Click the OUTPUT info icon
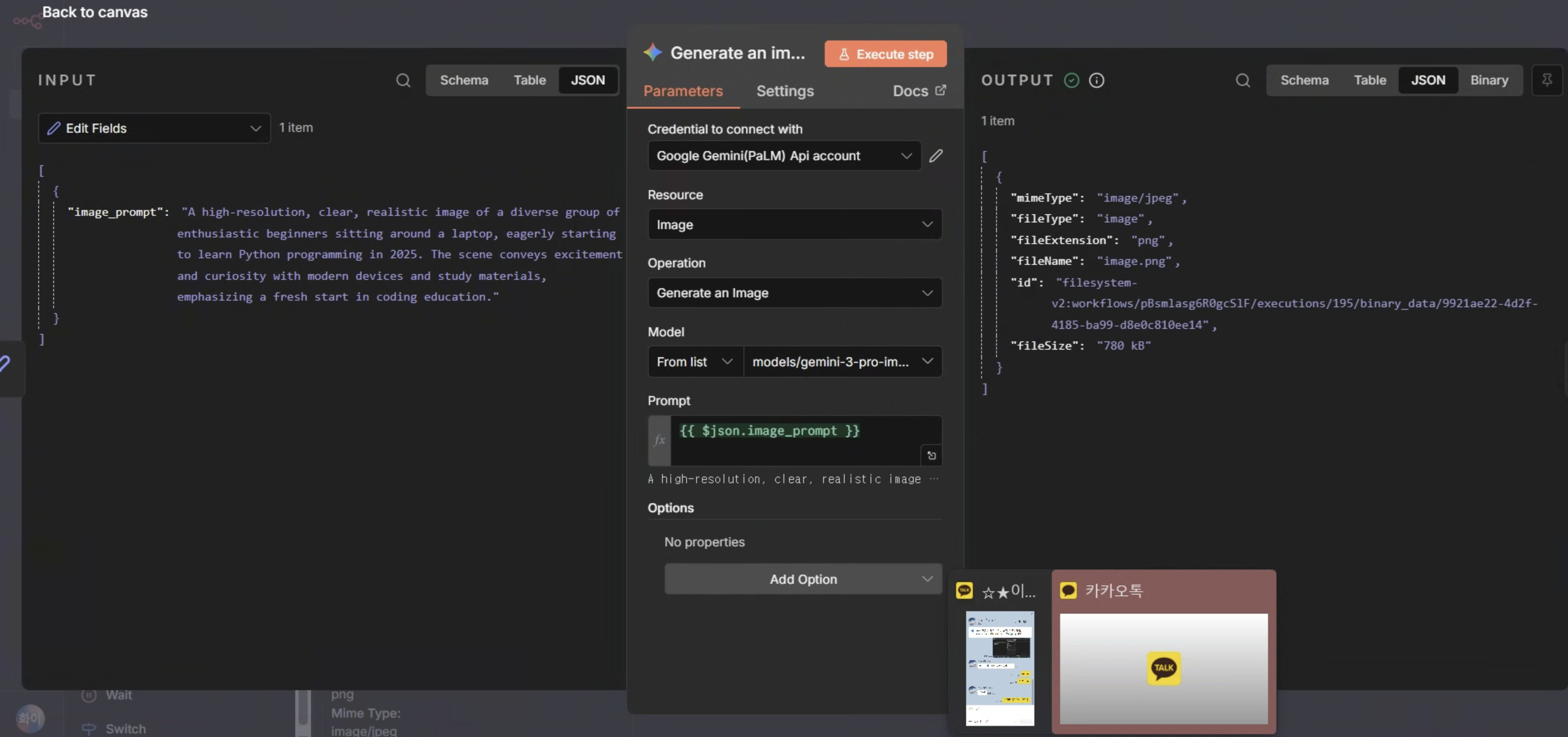Screen dimensions: 1568x737 tap(1096, 80)
